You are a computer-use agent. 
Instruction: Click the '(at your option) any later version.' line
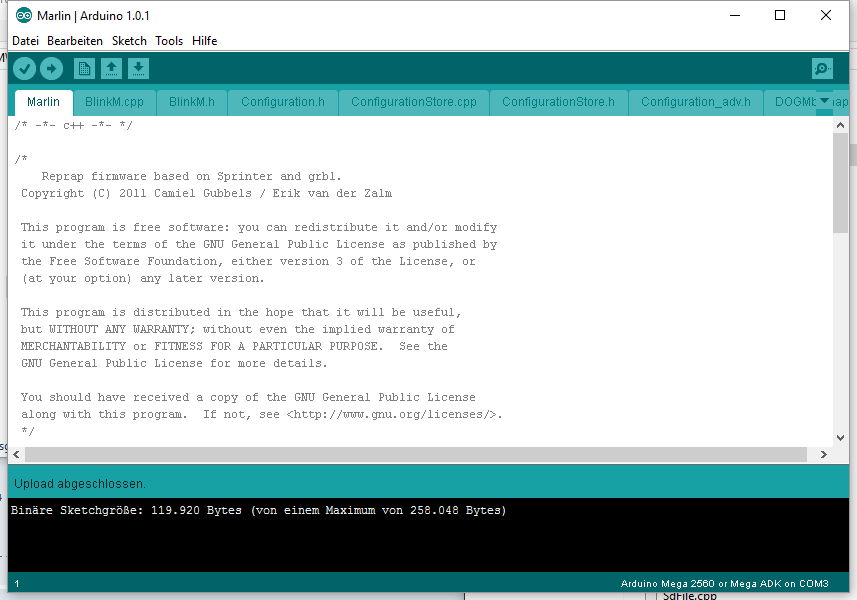click(143, 279)
